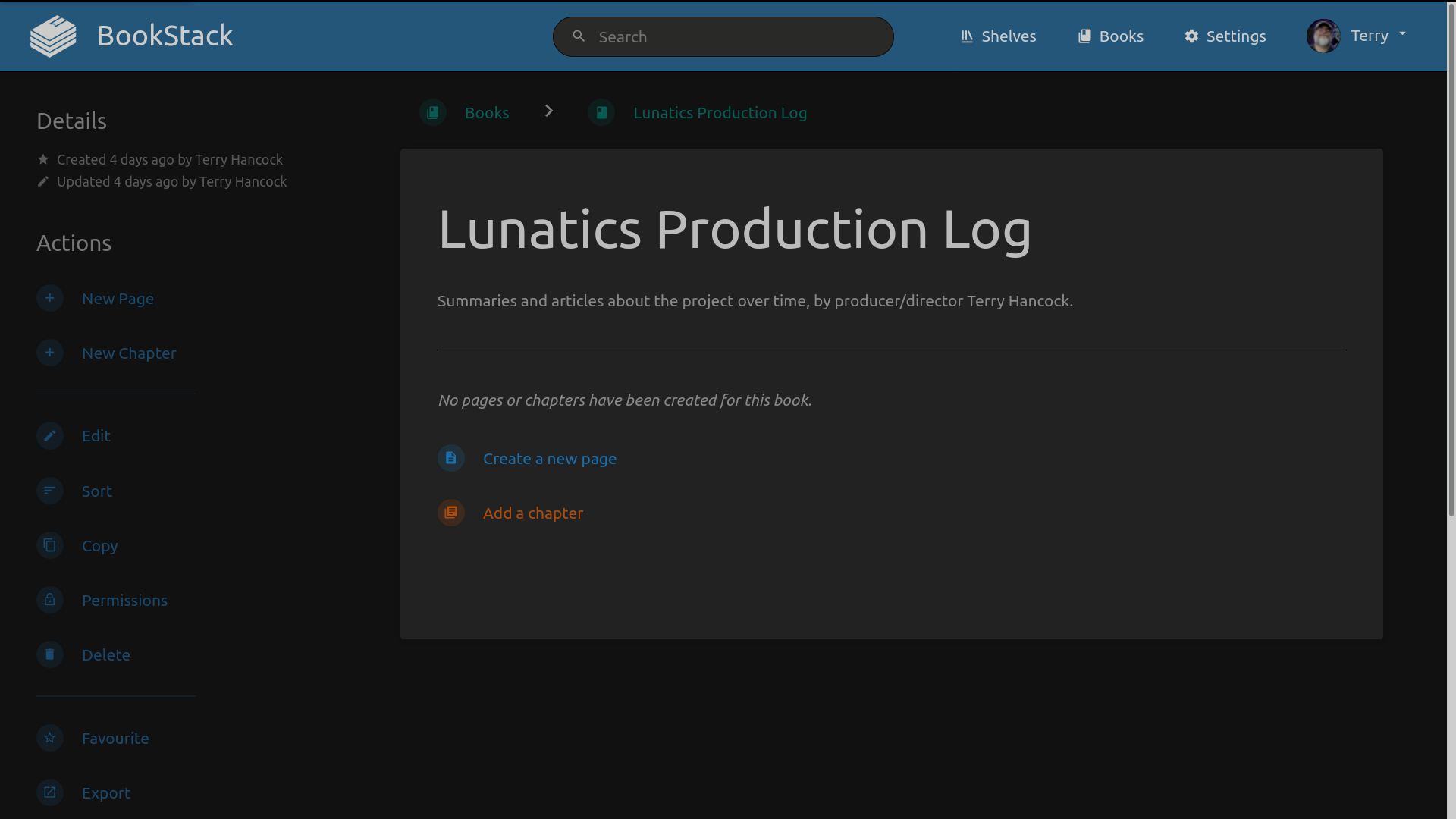1456x819 pixels.
Task: Click the Search input field
Action: coord(736,37)
